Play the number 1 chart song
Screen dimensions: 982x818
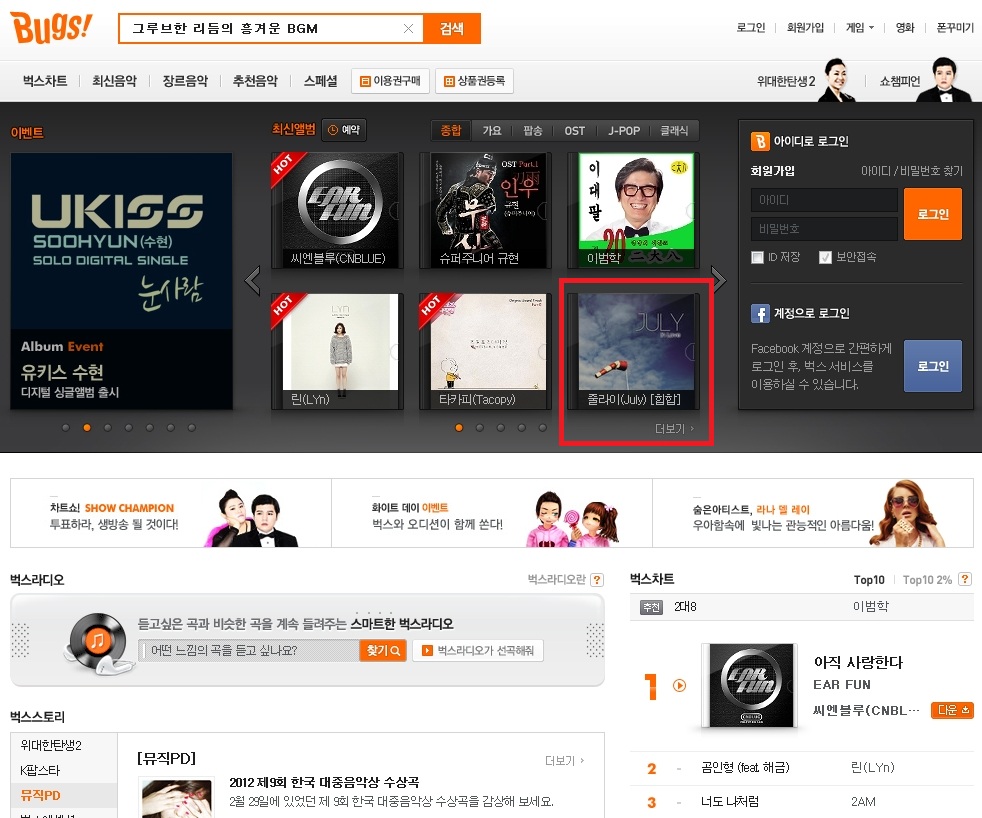[x=679, y=685]
